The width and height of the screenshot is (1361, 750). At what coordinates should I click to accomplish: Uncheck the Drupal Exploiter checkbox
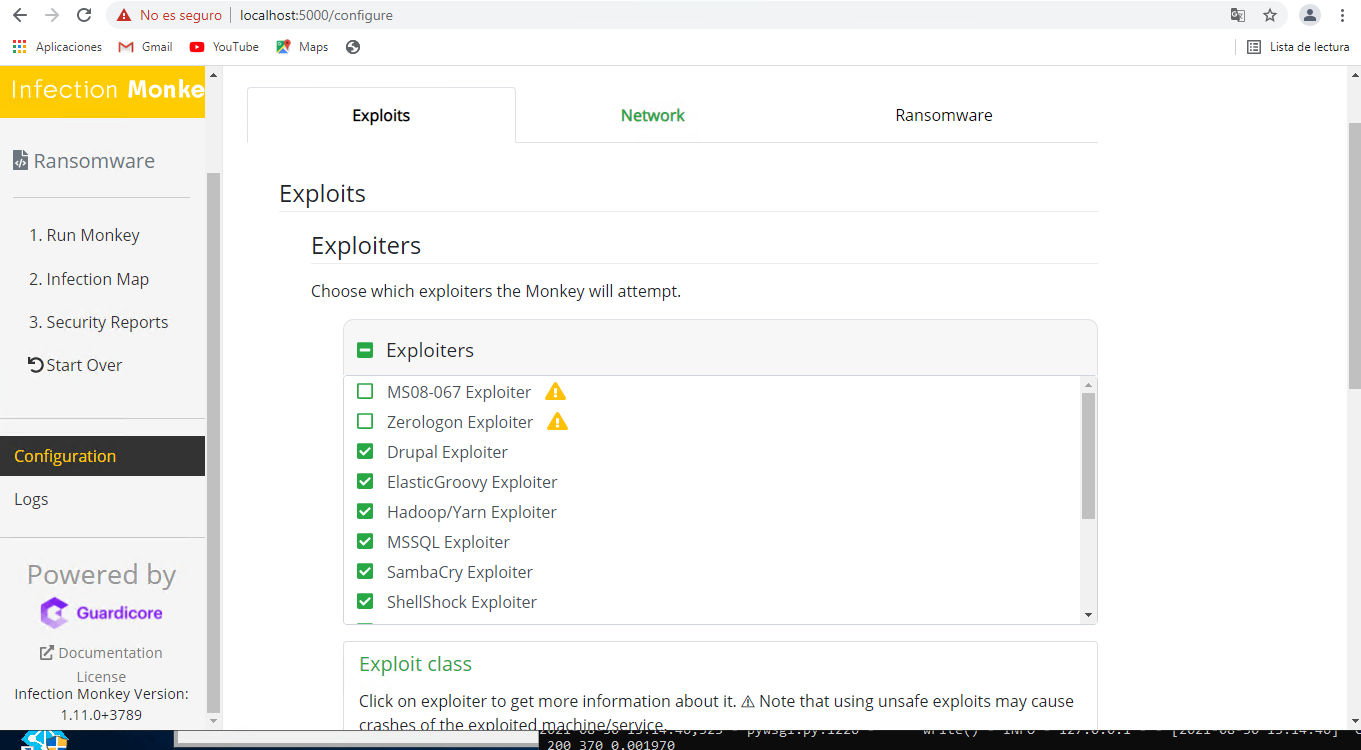[365, 452]
